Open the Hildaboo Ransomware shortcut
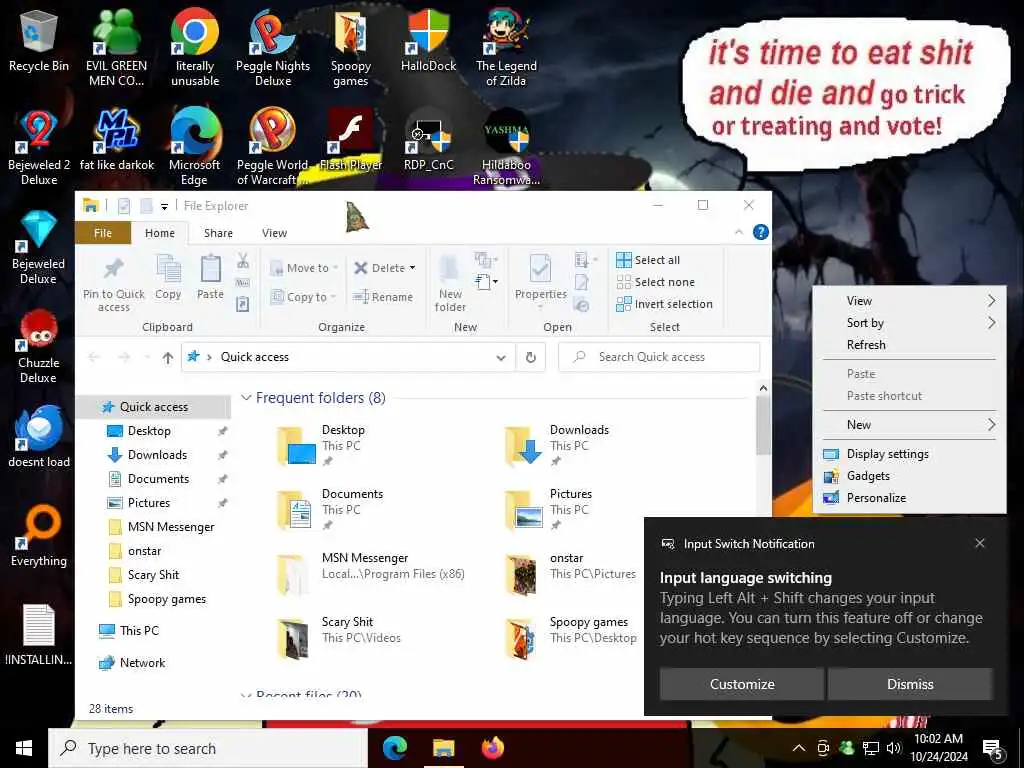 [506, 147]
